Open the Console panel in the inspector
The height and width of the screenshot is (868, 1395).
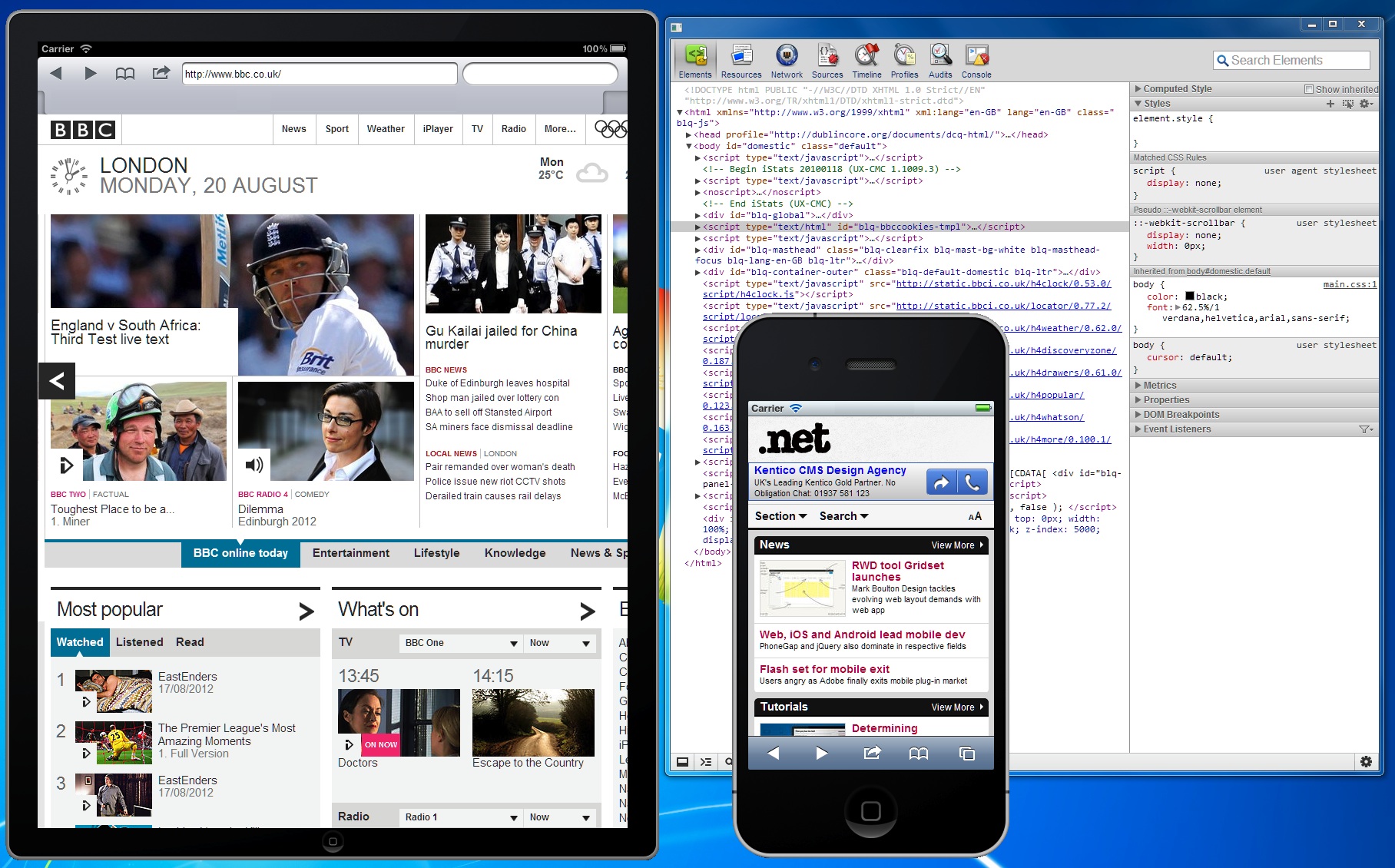coord(976,61)
